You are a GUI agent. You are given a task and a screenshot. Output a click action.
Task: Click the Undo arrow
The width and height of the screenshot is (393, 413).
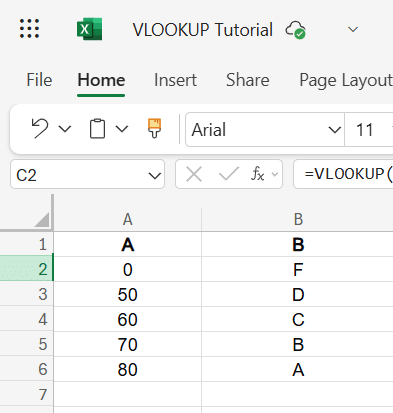coord(40,128)
